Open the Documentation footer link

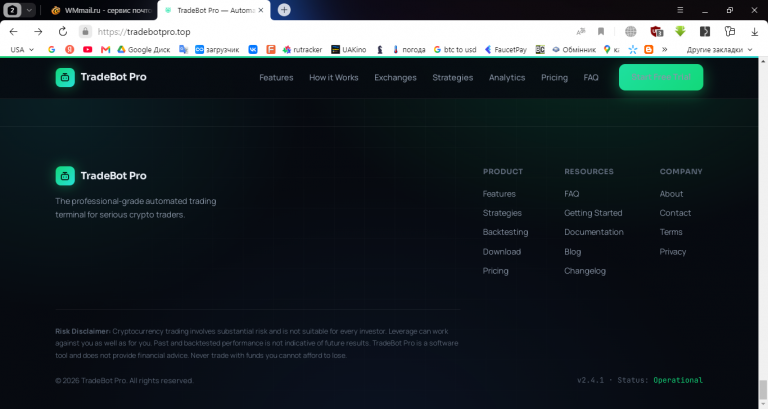[x=594, y=232]
